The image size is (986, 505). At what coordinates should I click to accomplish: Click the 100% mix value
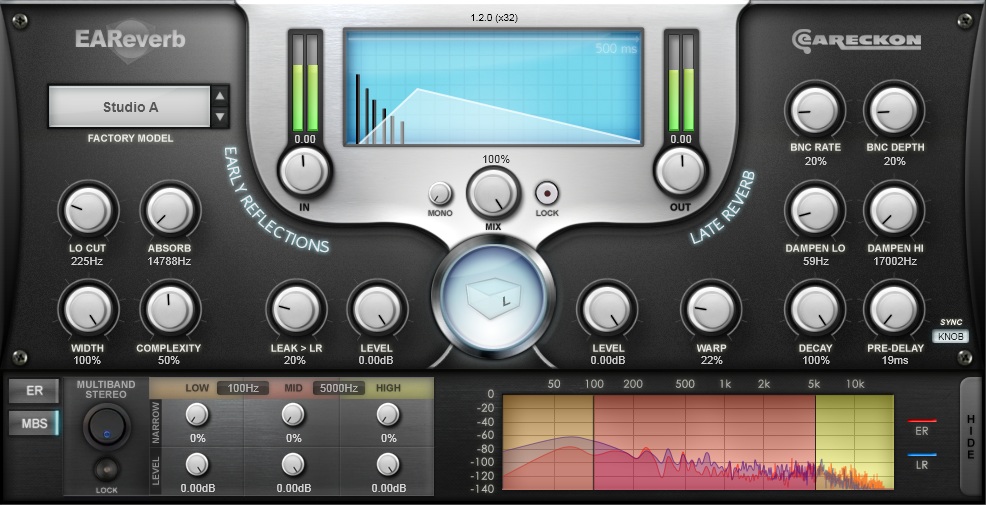(x=496, y=160)
